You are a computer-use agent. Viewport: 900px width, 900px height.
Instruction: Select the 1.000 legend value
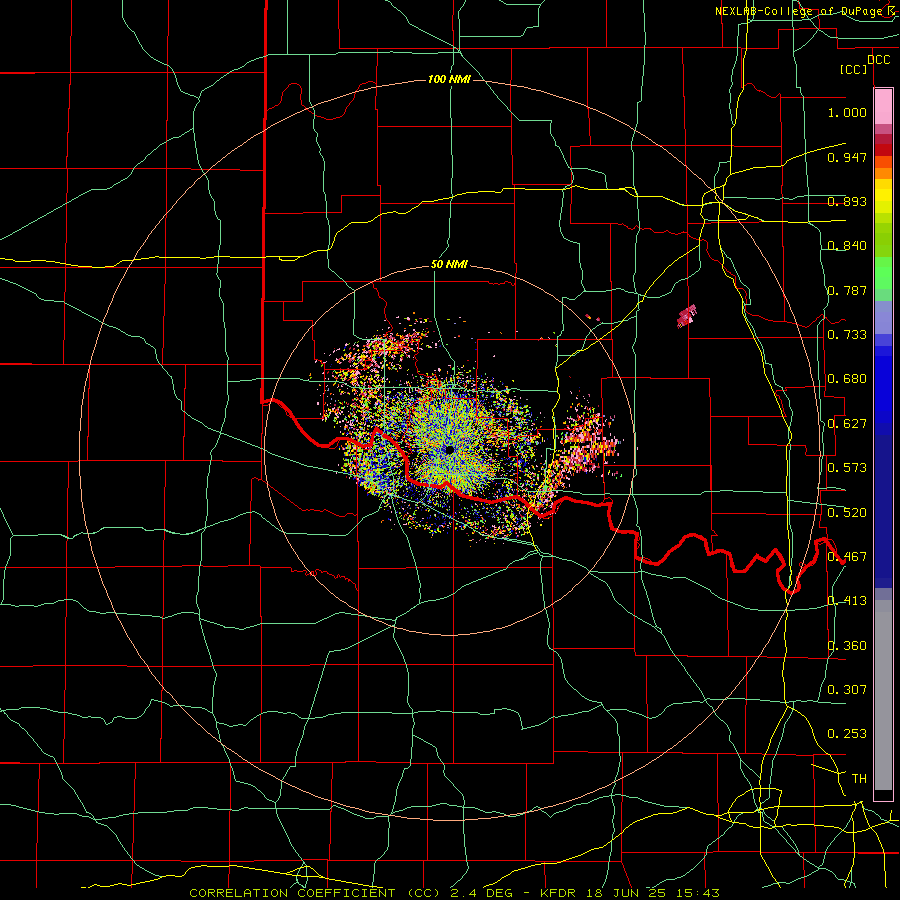pyautogui.click(x=847, y=112)
